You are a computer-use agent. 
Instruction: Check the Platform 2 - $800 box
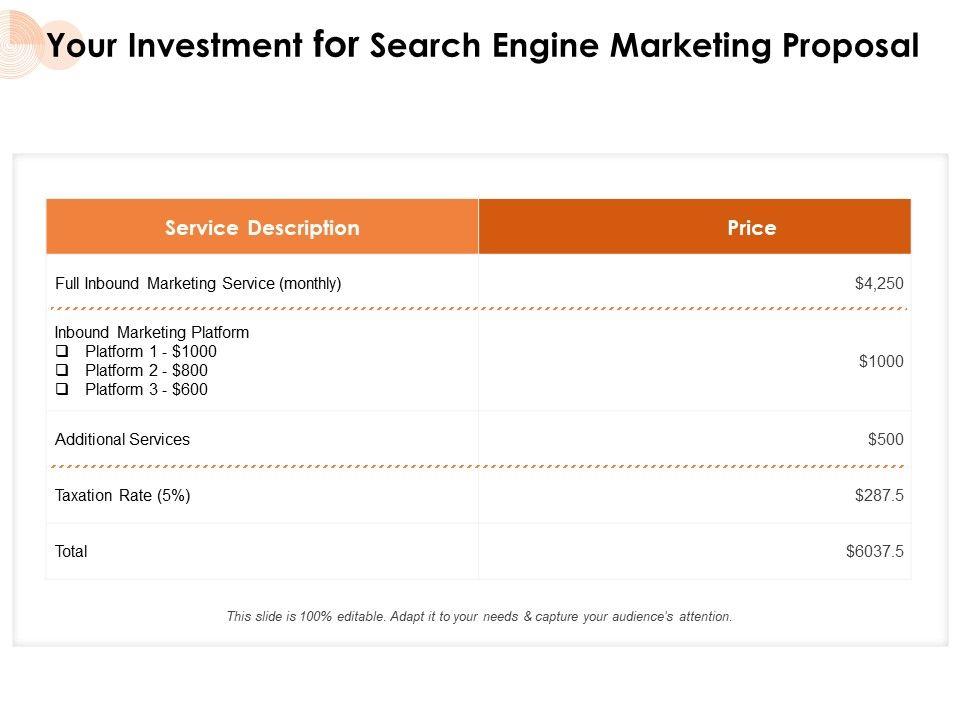coord(63,371)
